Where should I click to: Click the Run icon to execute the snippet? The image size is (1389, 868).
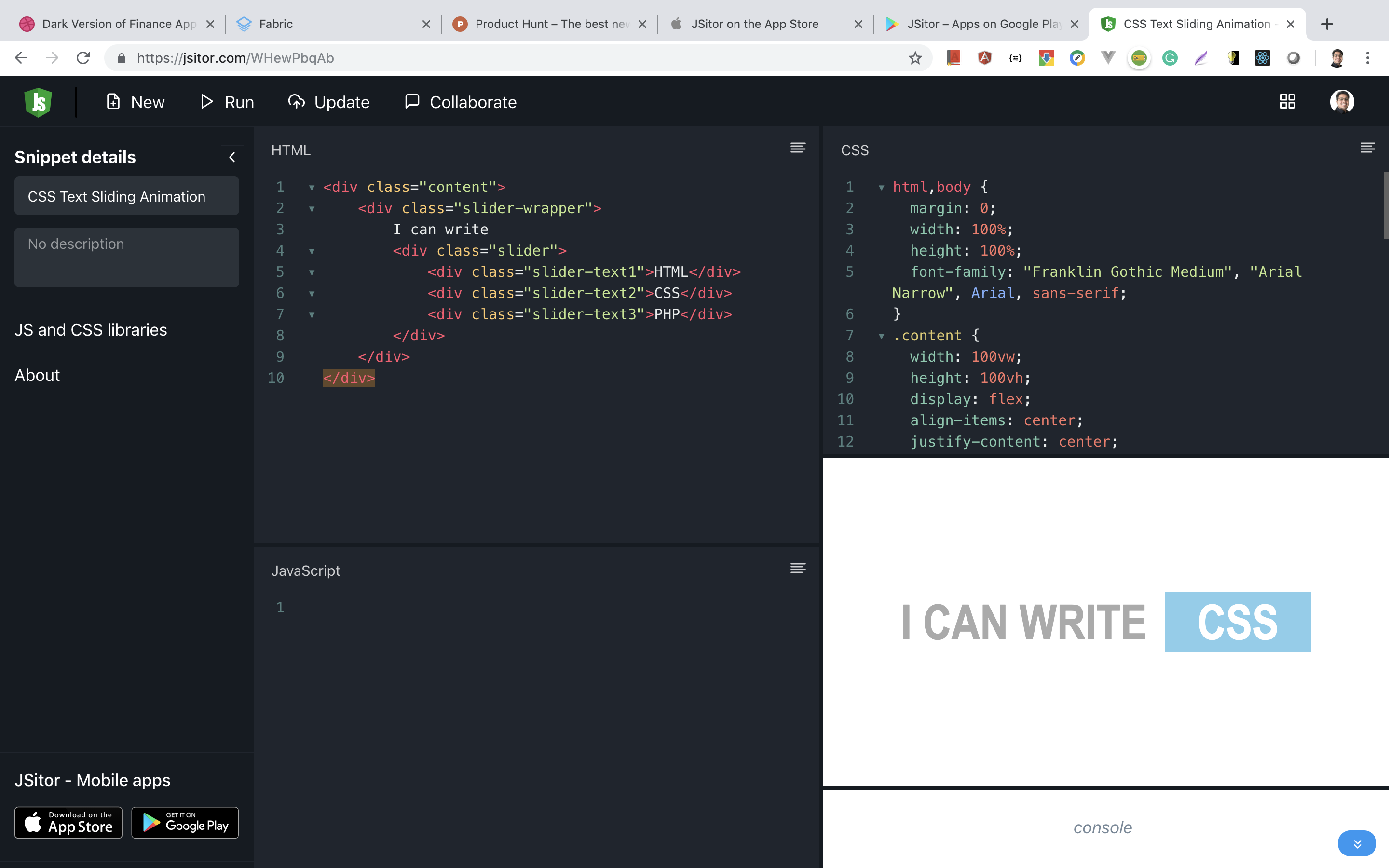tap(207, 102)
